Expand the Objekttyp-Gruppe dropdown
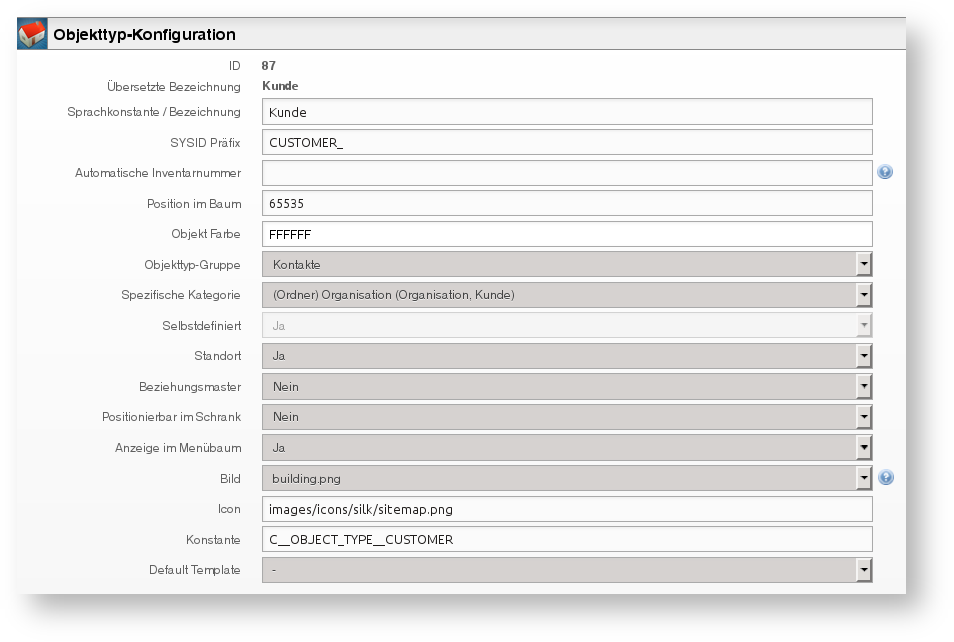The height and width of the screenshot is (642, 954). (x=567, y=264)
